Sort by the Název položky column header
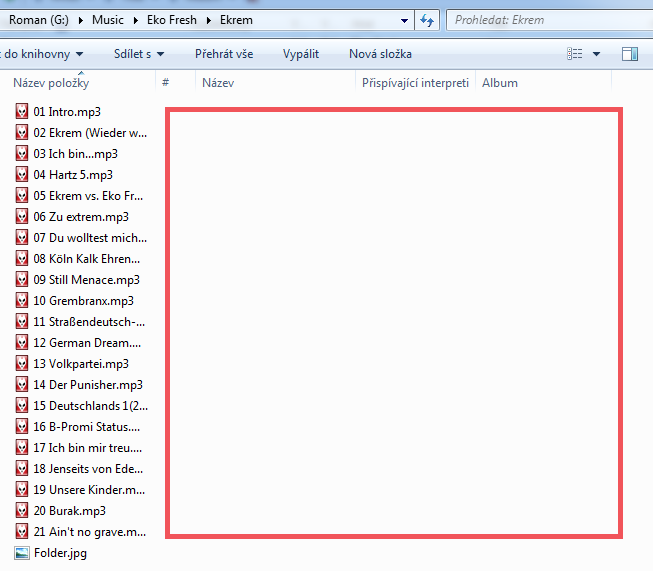This screenshot has width=653, height=571. tap(52, 83)
